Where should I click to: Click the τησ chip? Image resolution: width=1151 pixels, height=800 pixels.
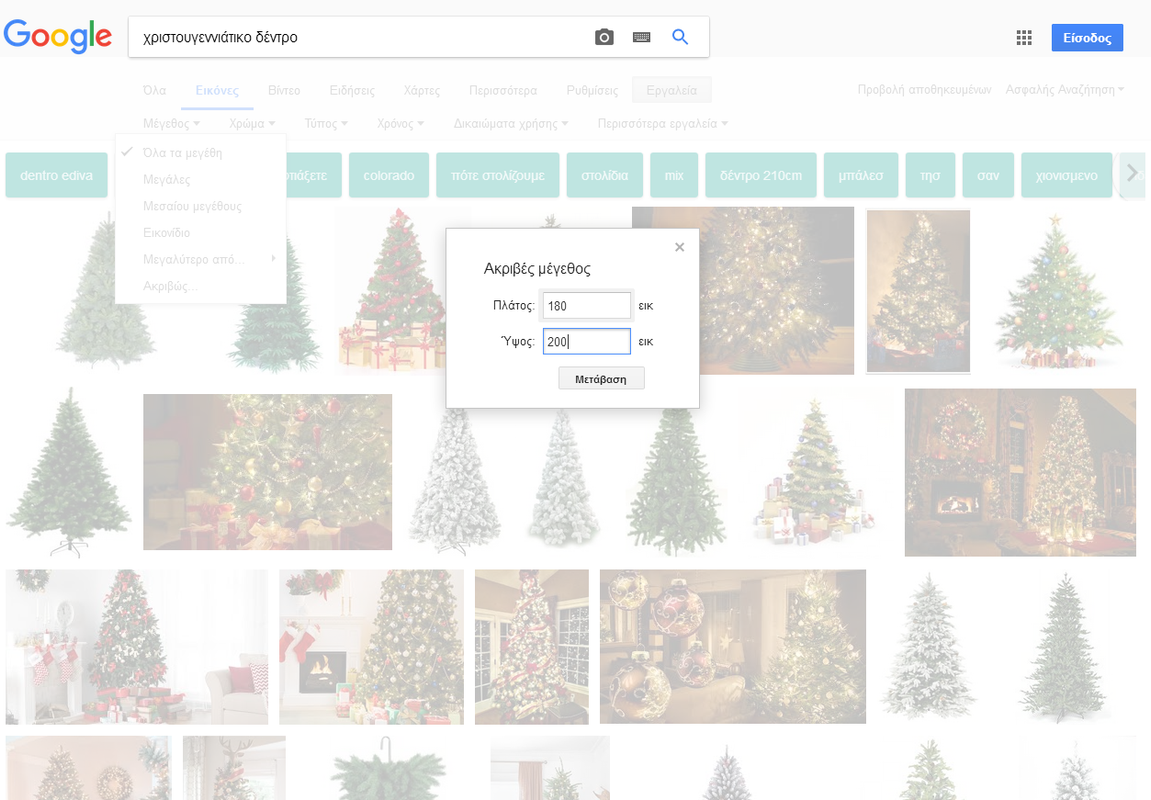[x=930, y=175]
